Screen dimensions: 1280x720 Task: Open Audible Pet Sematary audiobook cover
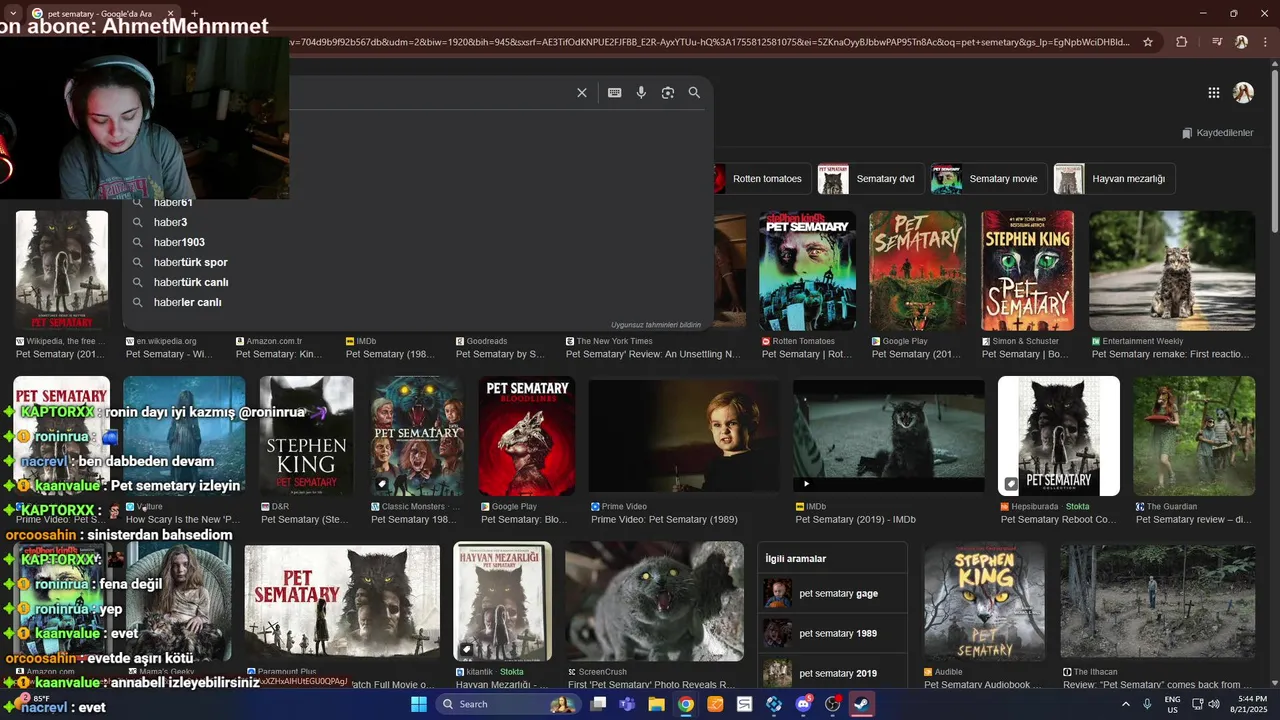pyautogui.click(x=984, y=602)
